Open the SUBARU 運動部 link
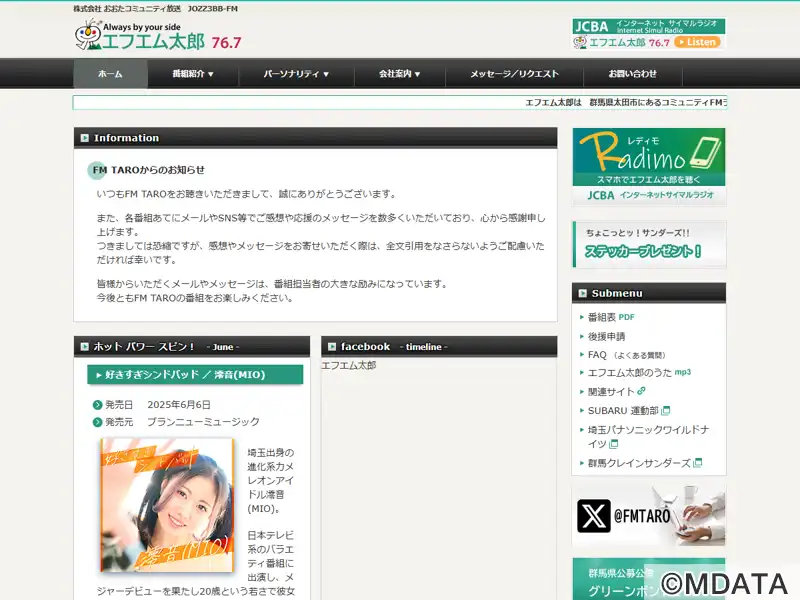 point(623,411)
